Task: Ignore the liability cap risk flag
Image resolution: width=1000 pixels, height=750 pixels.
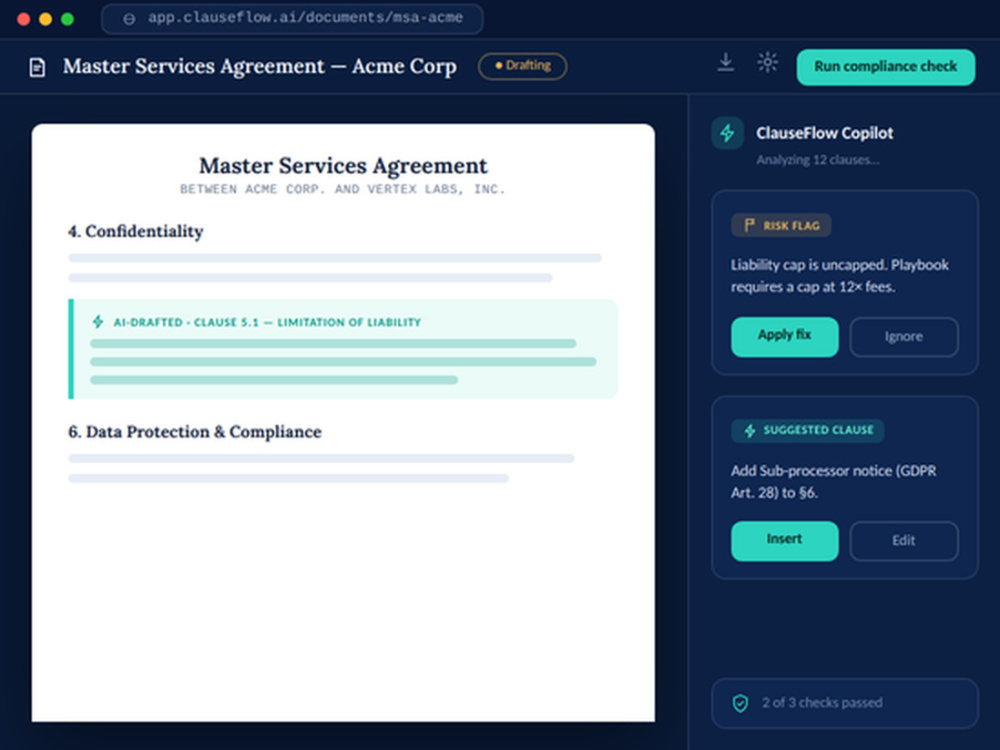Action: [904, 337]
